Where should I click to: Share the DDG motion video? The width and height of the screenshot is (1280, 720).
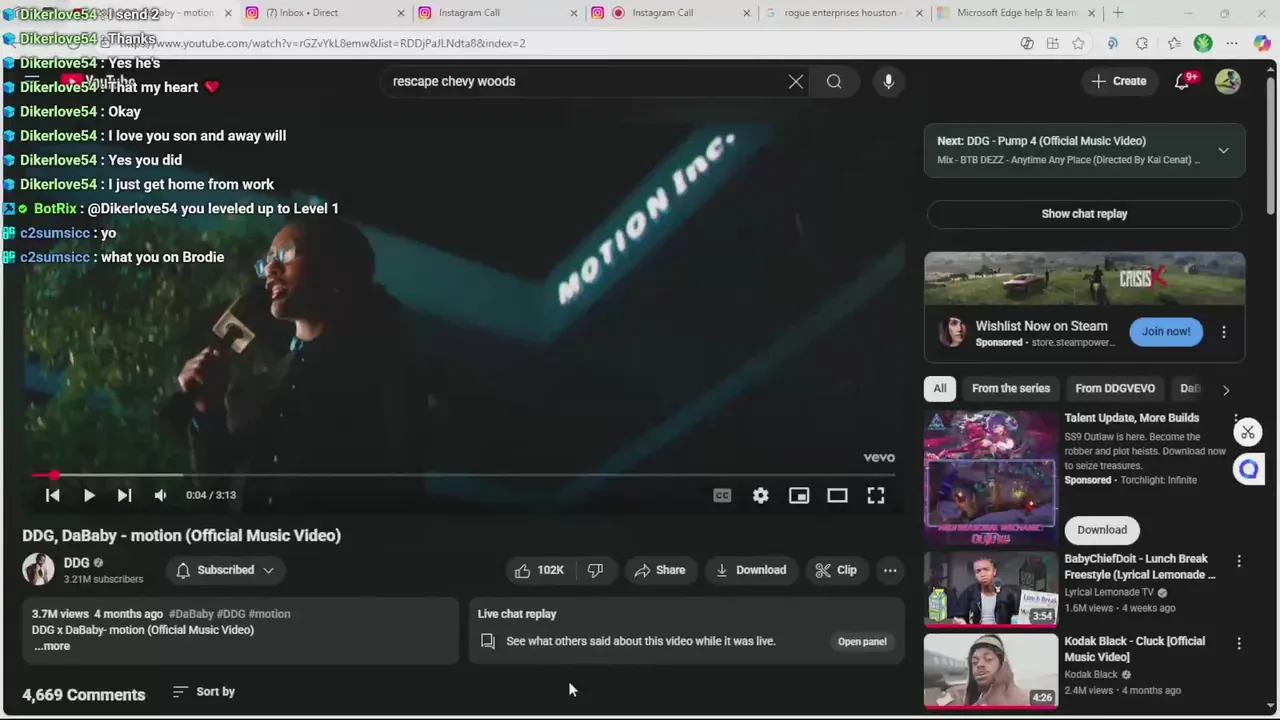pyautogui.click(x=660, y=570)
